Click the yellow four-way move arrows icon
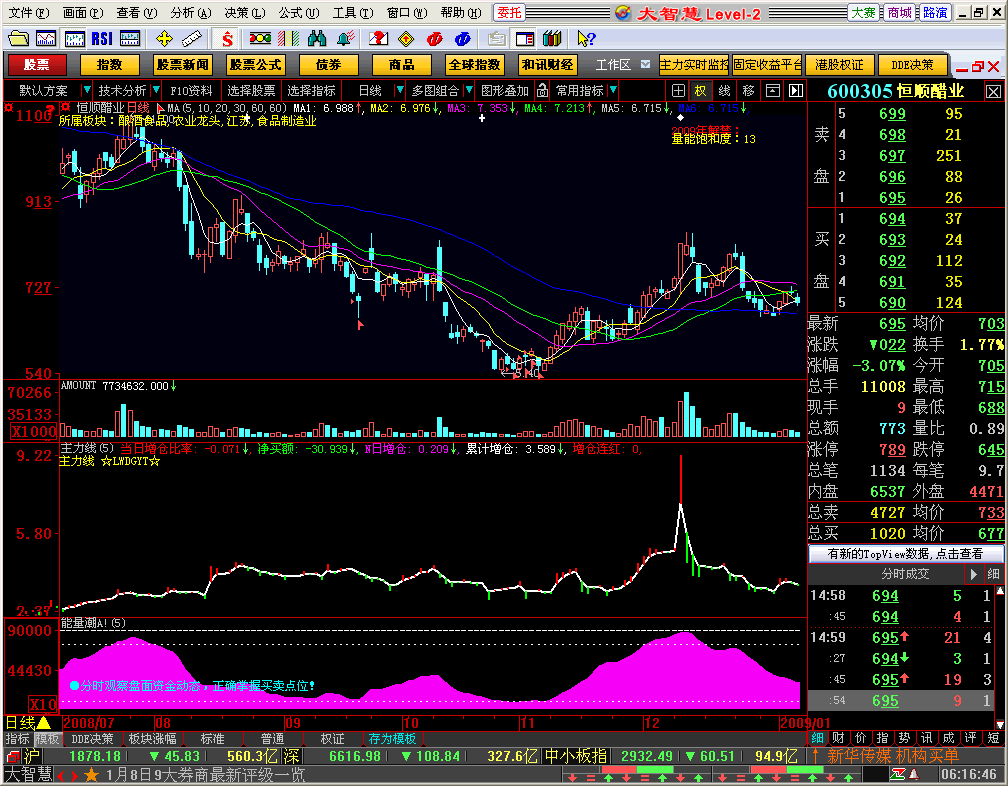This screenshot has height=786, width=1008. pyautogui.click(x=165, y=39)
